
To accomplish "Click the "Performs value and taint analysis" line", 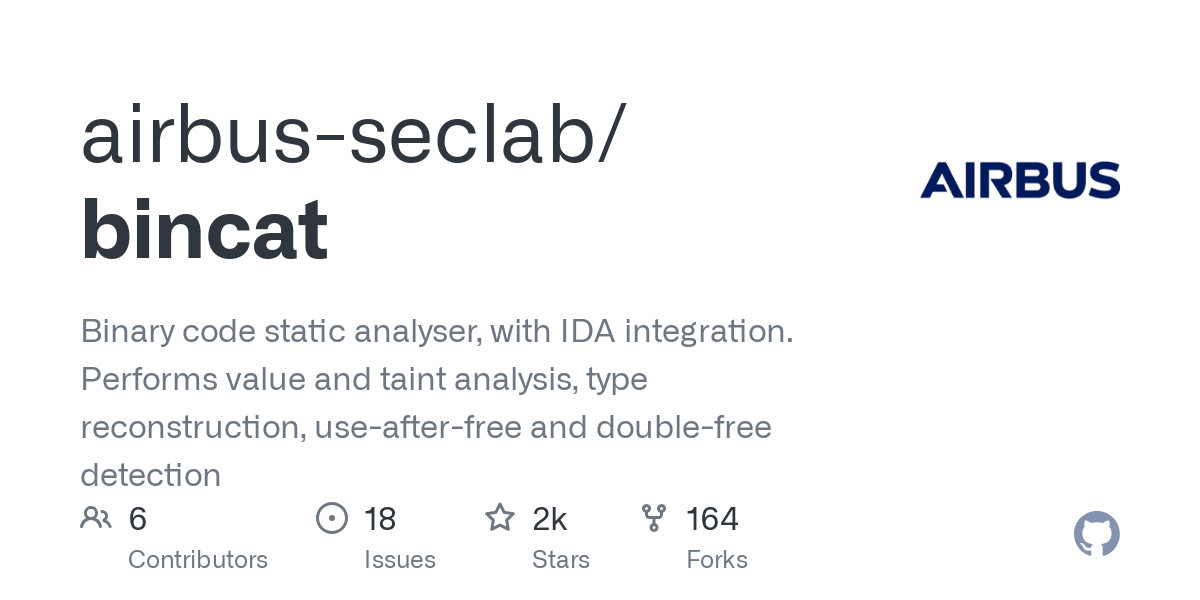I will coord(364,379).
